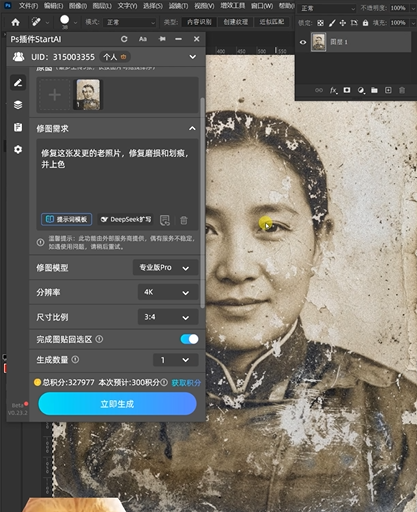The height and width of the screenshot is (512, 417).
Task: Click the 获取积分 link
Action: [186, 383]
